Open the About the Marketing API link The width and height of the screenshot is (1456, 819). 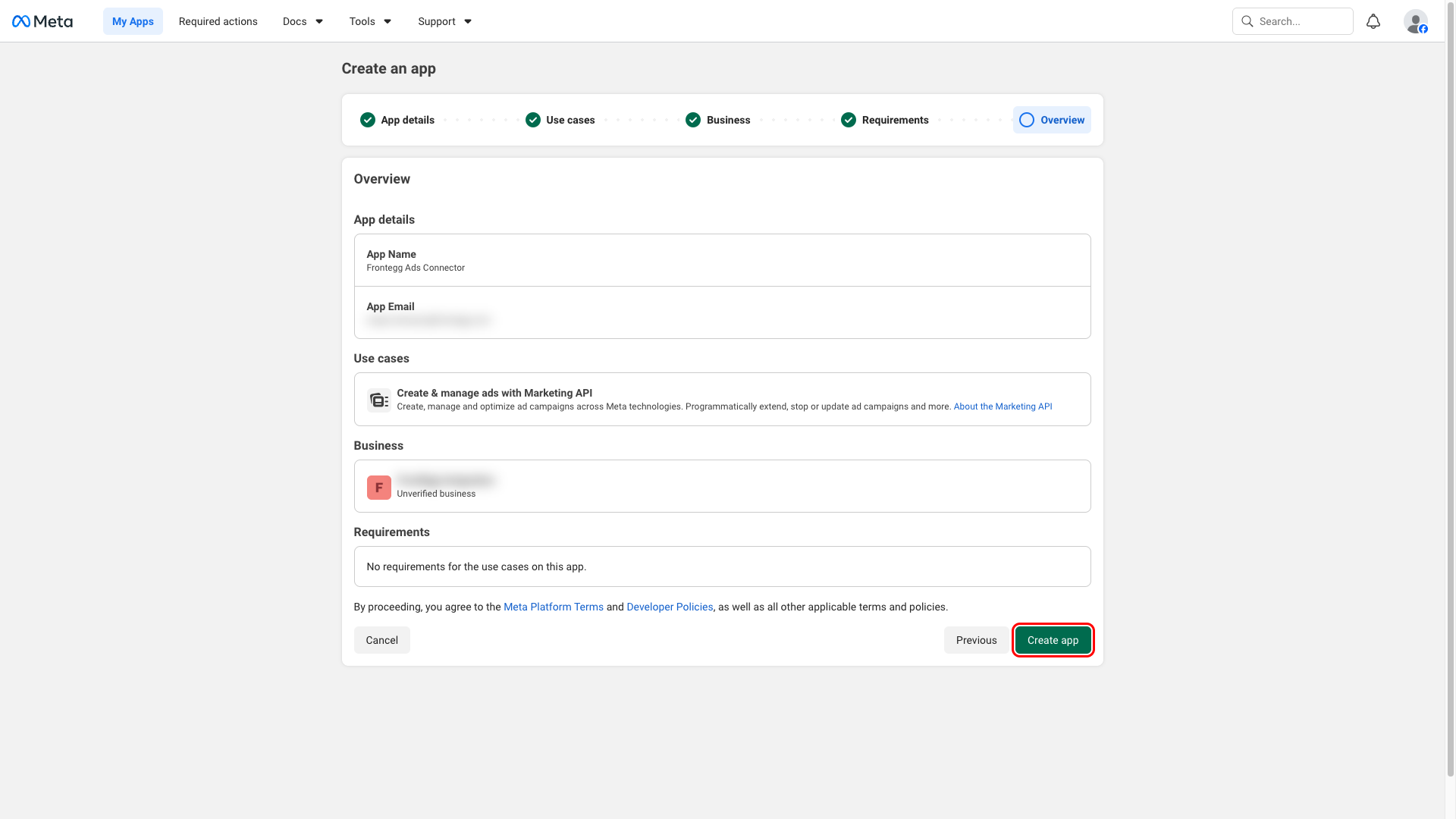pos(1003,406)
